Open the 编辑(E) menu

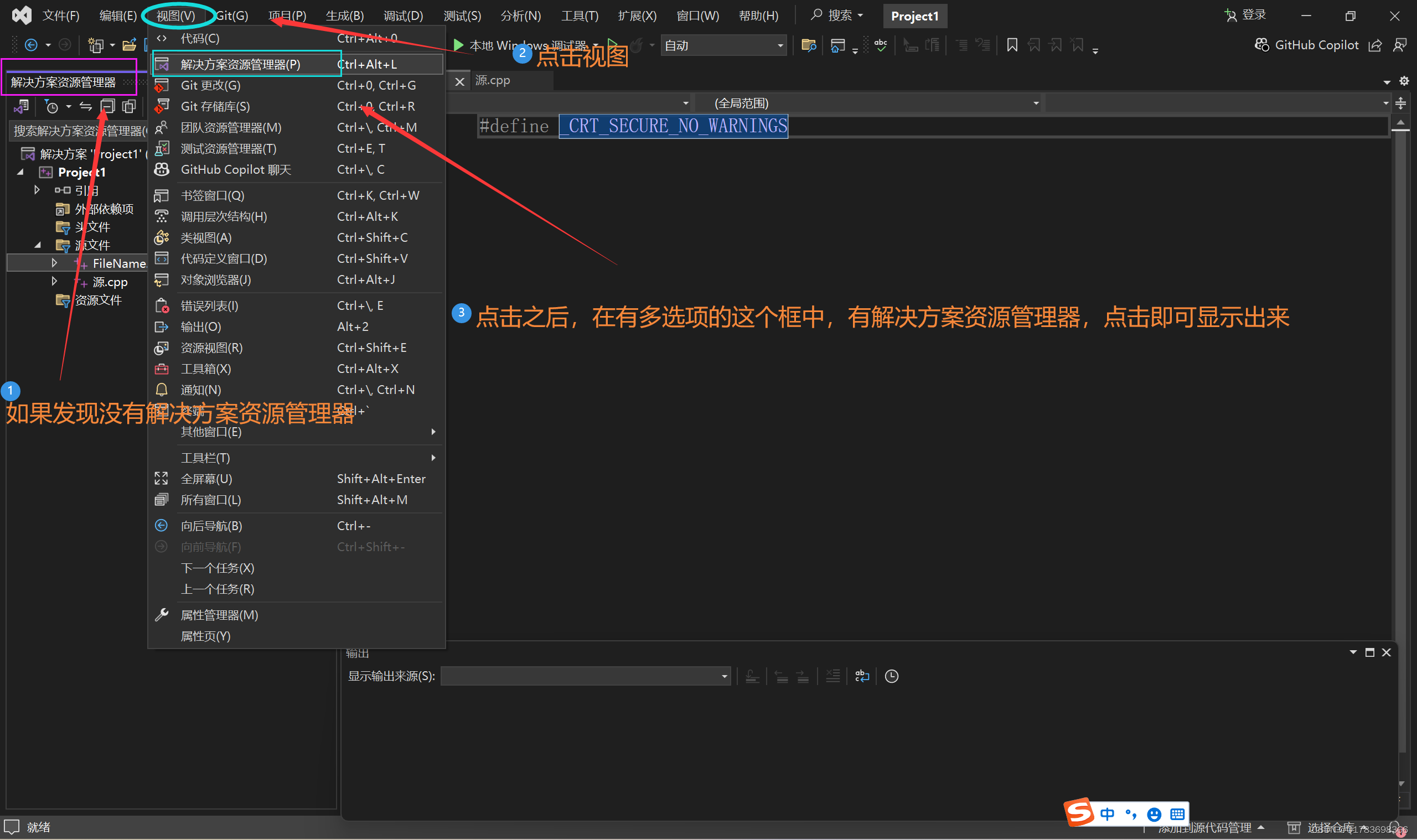point(118,15)
